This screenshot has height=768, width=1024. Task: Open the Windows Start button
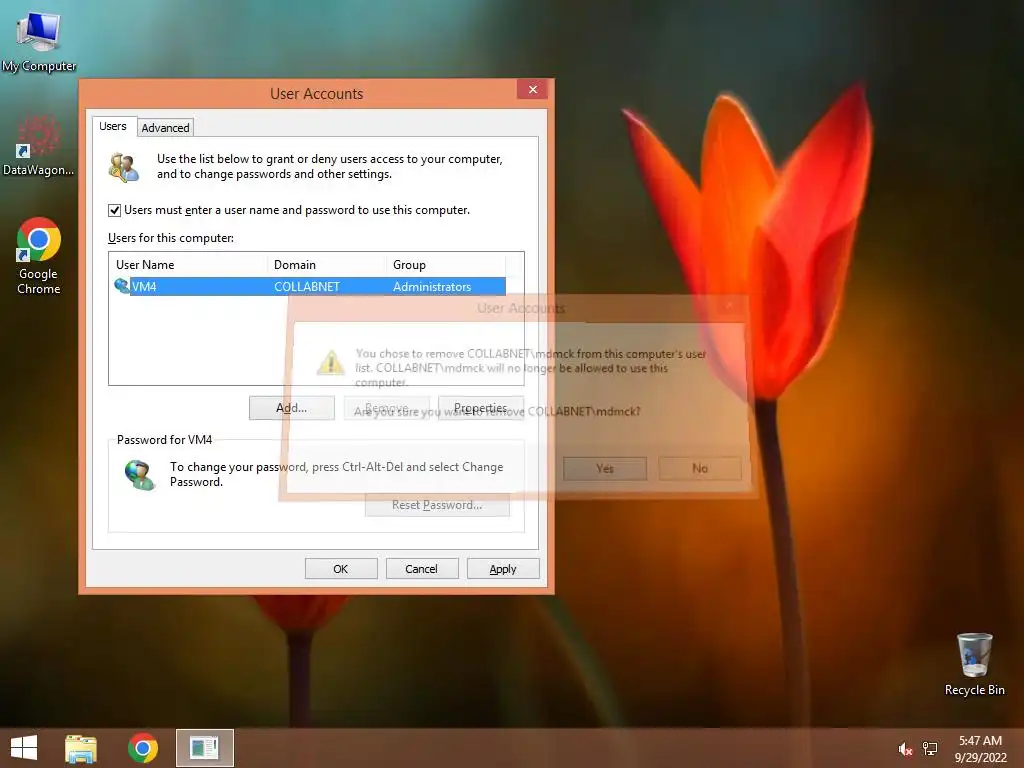pos(24,748)
